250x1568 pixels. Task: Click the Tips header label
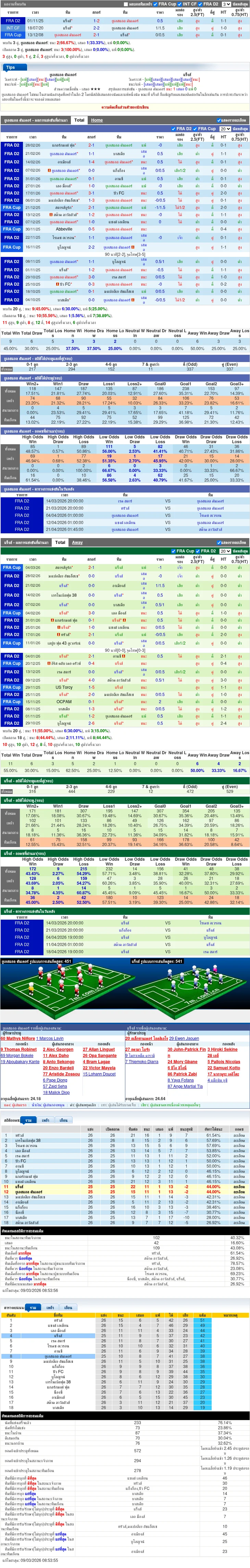tap(10, 67)
